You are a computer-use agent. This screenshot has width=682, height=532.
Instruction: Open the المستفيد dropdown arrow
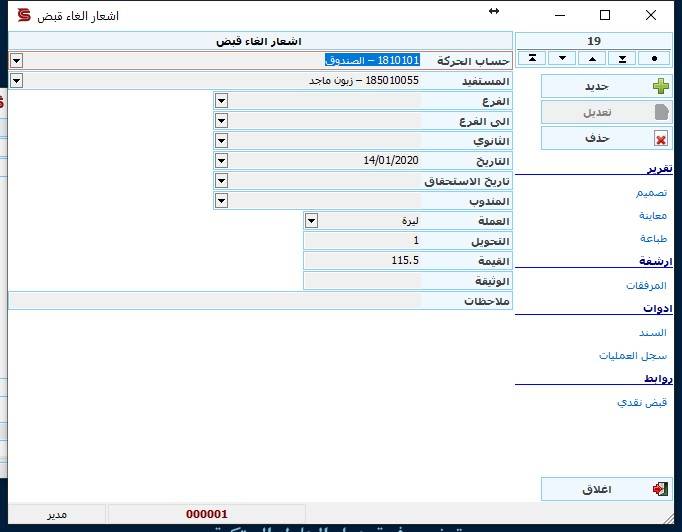pyautogui.click(x=16, y=80)
